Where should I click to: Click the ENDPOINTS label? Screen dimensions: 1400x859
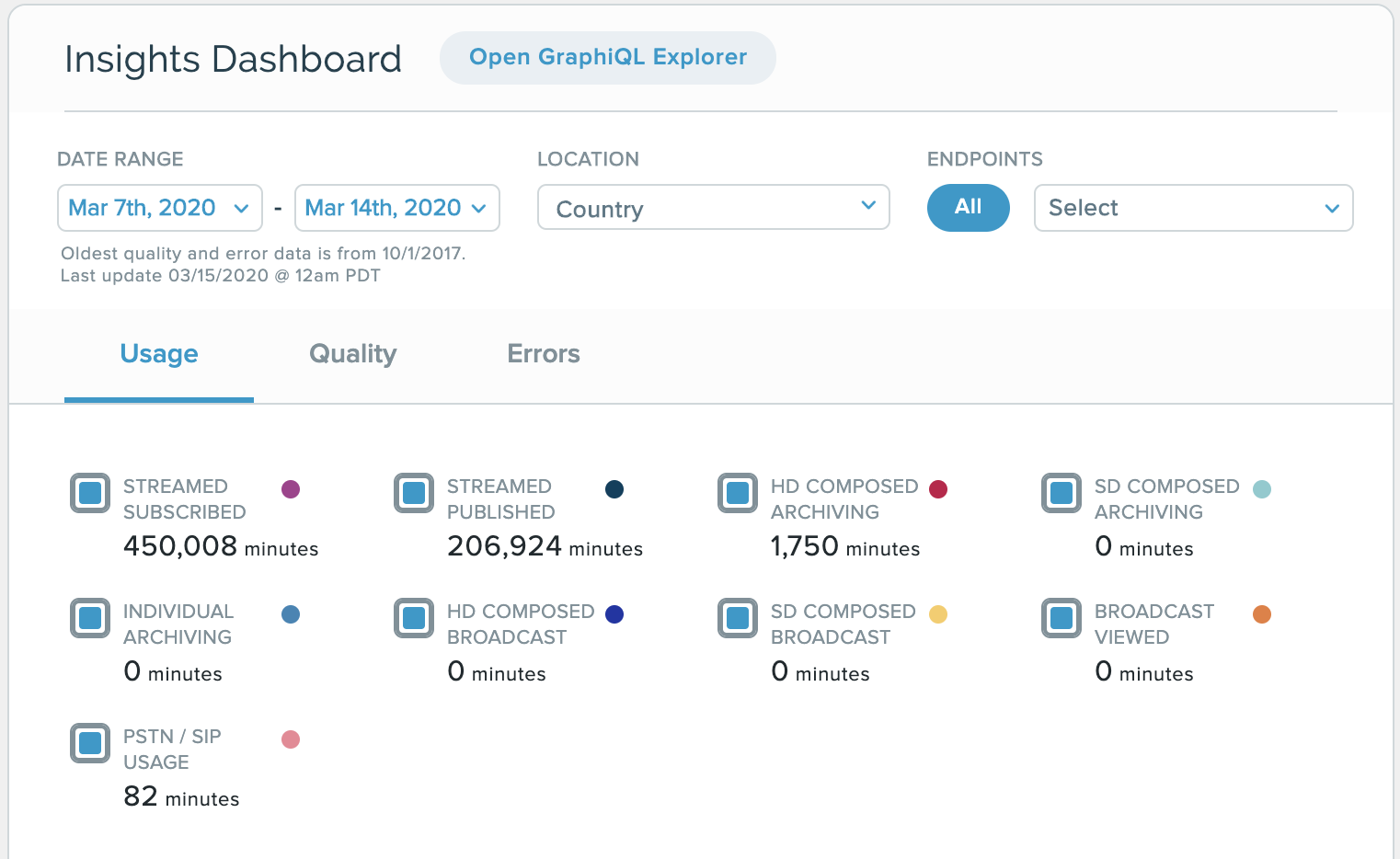(x=985, y=159)
